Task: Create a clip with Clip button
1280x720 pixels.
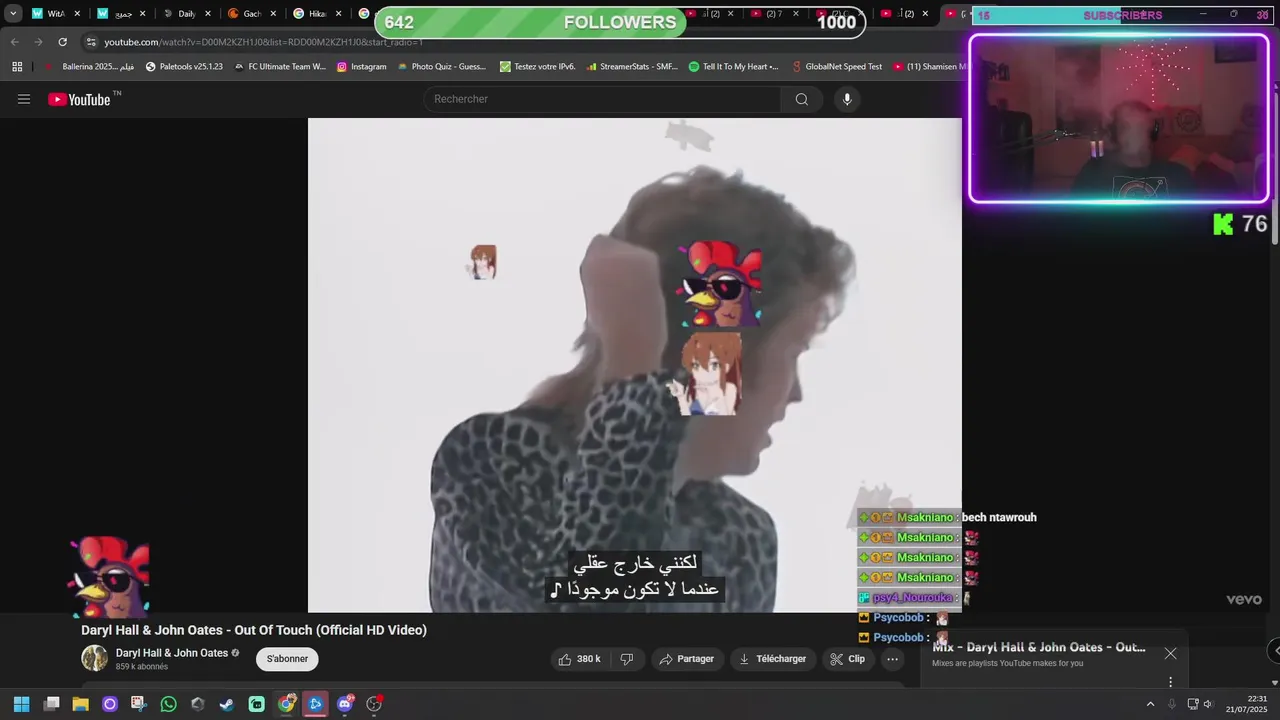Action: point(848,659)
